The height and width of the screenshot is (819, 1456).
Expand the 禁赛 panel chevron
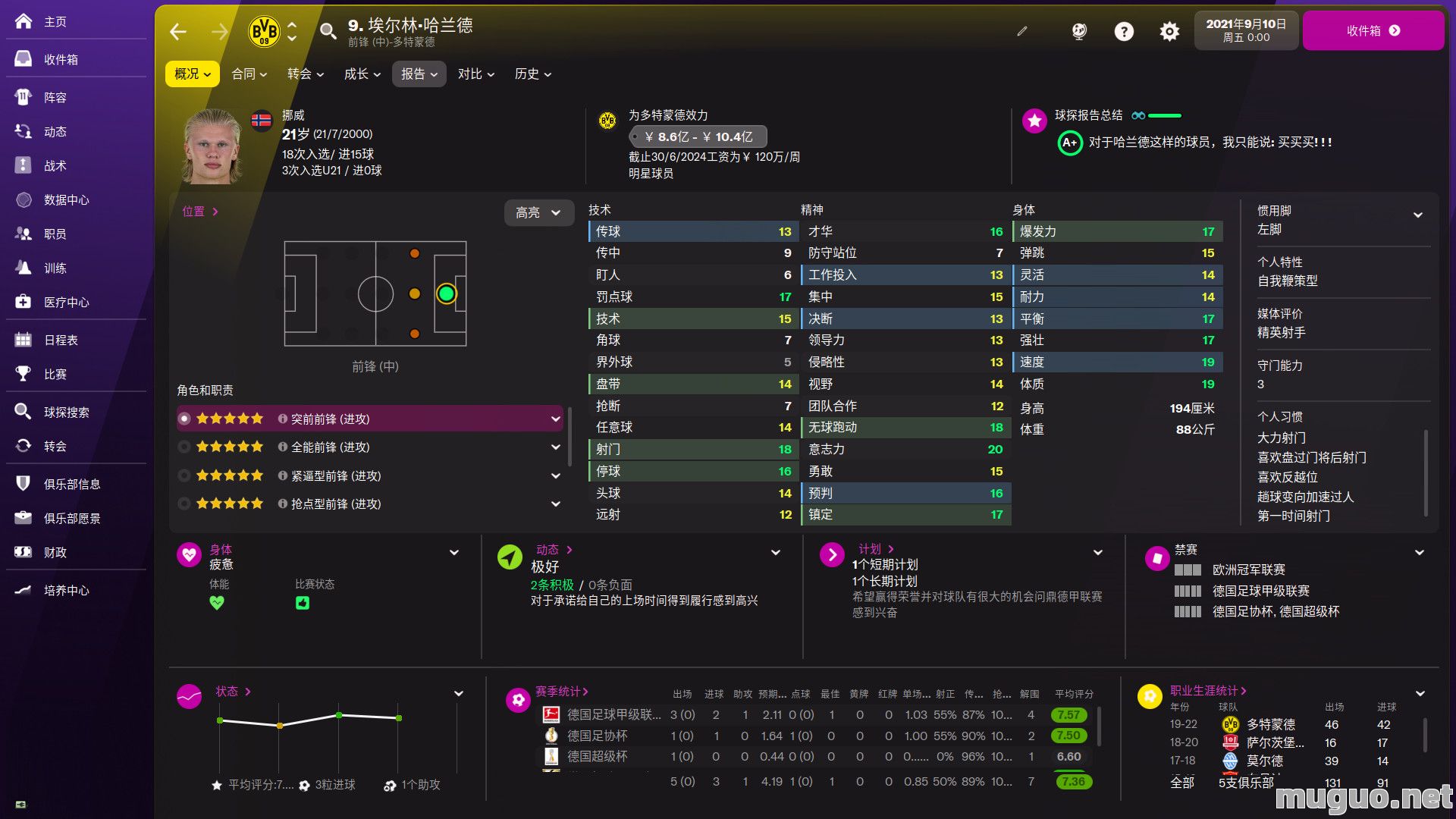coord(1419,553)
